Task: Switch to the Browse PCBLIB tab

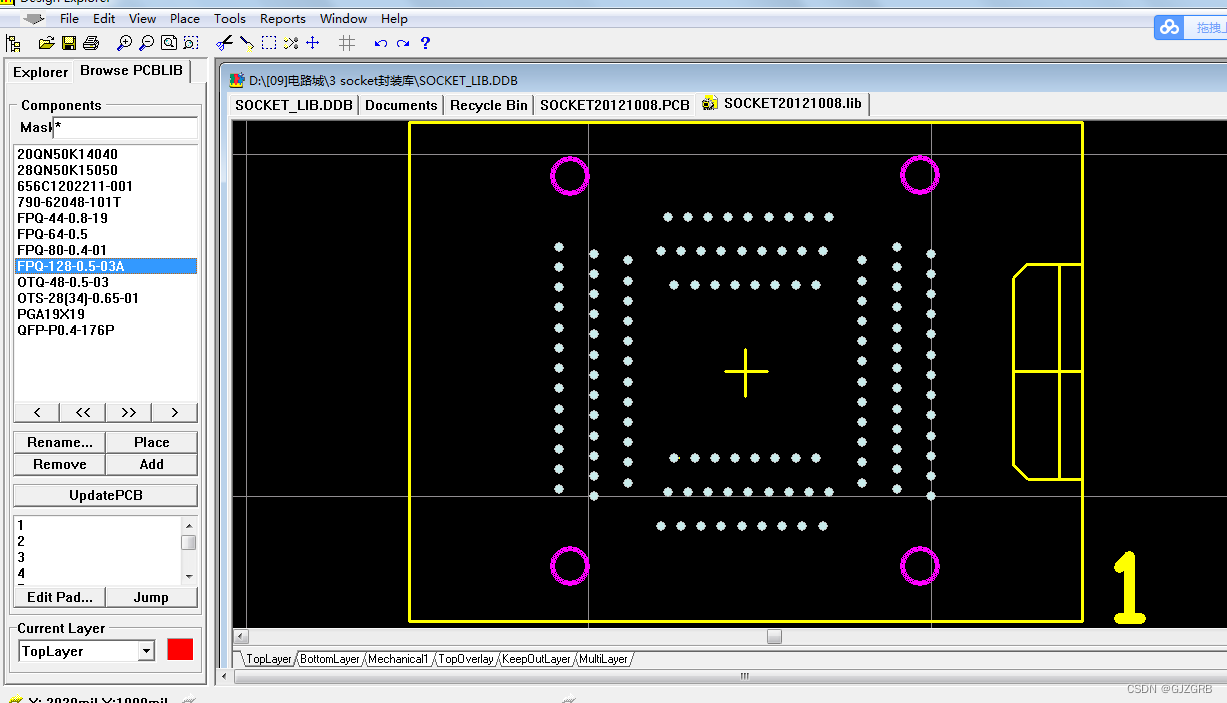Action: pos(132,71)
